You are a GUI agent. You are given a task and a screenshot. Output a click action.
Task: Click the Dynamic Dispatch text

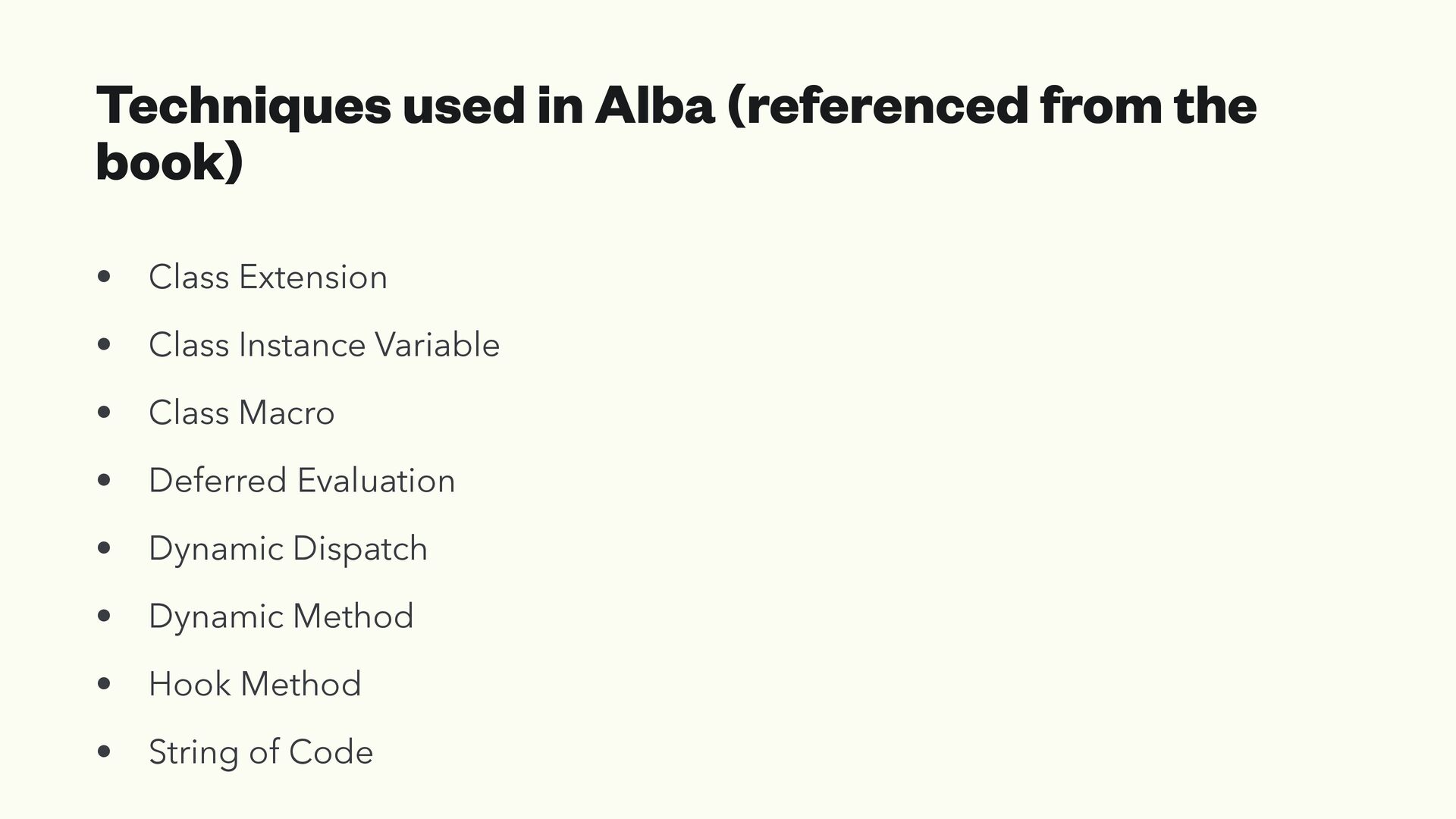click(288, 549)
